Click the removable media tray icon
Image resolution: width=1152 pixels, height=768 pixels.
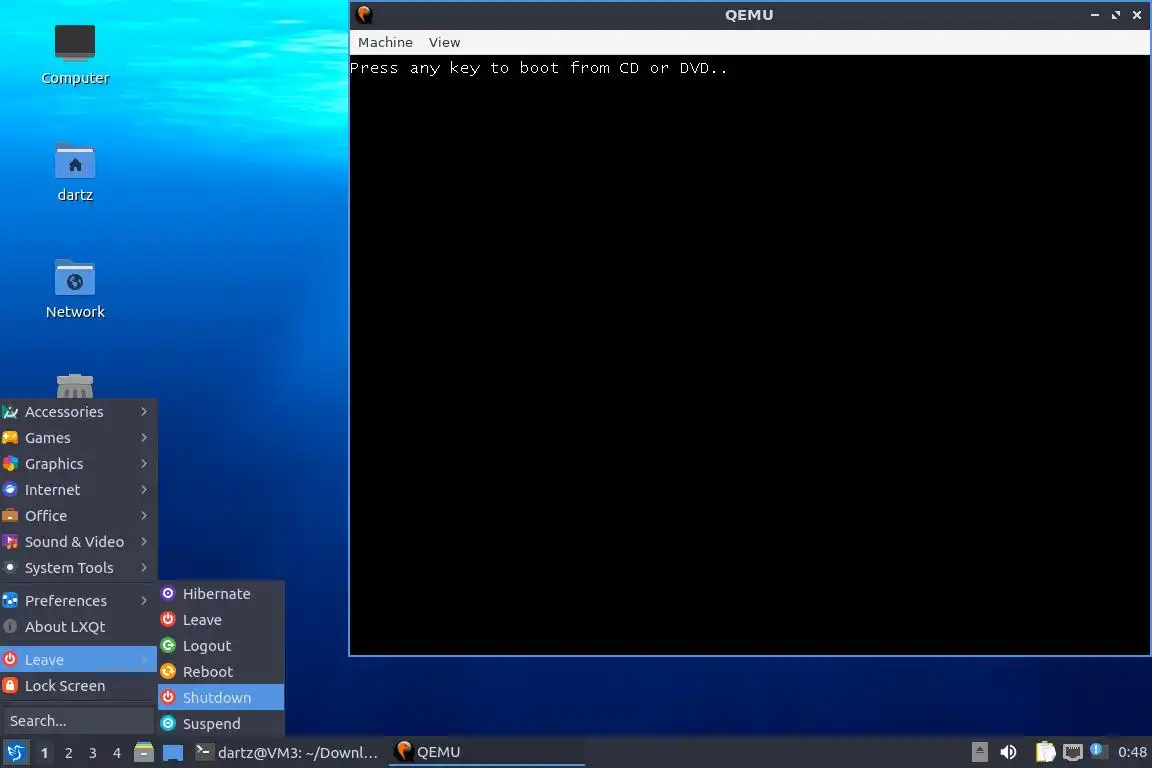[x=979, y=752]
